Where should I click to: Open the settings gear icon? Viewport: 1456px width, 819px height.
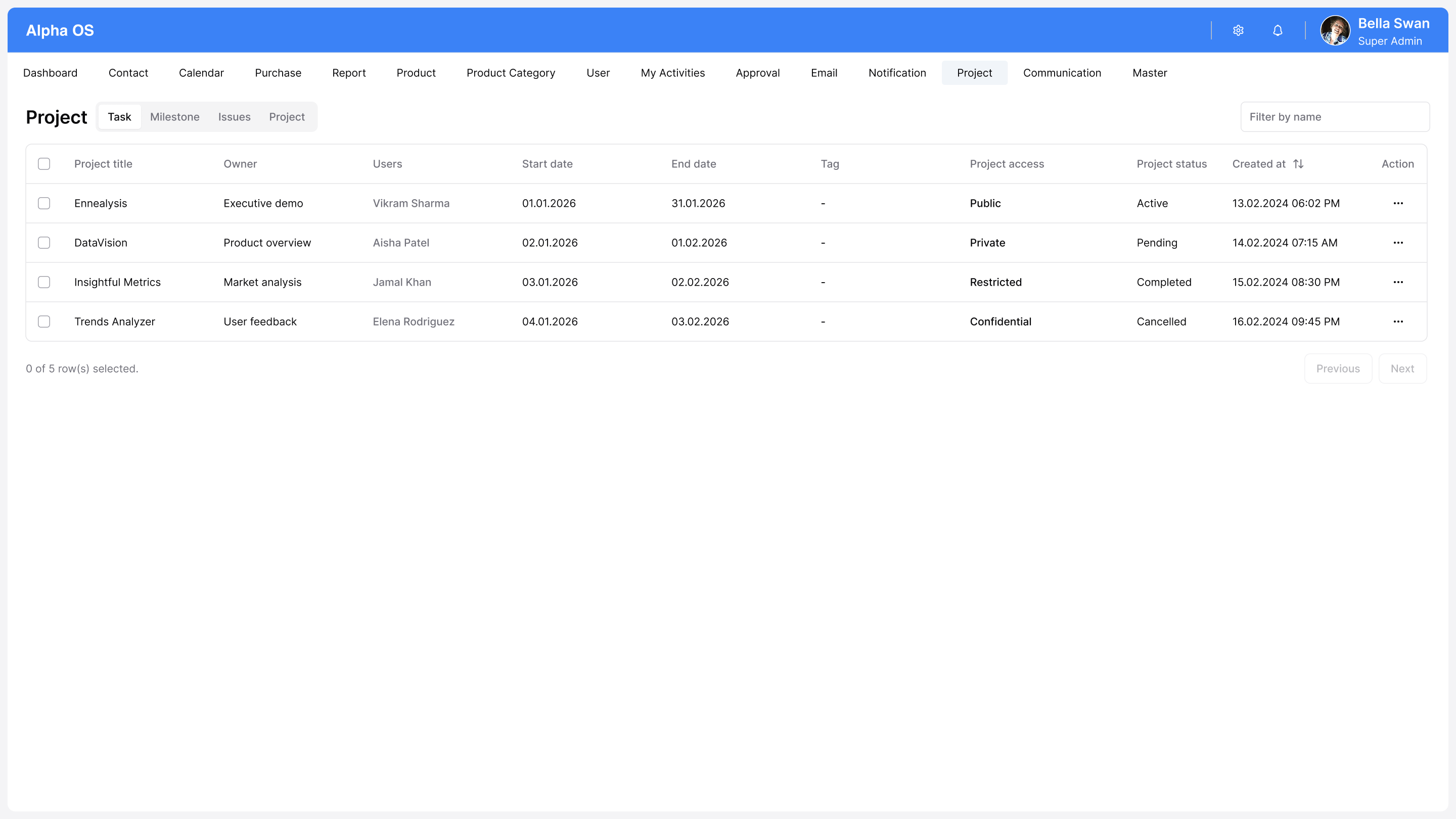tap(1238, 30)
